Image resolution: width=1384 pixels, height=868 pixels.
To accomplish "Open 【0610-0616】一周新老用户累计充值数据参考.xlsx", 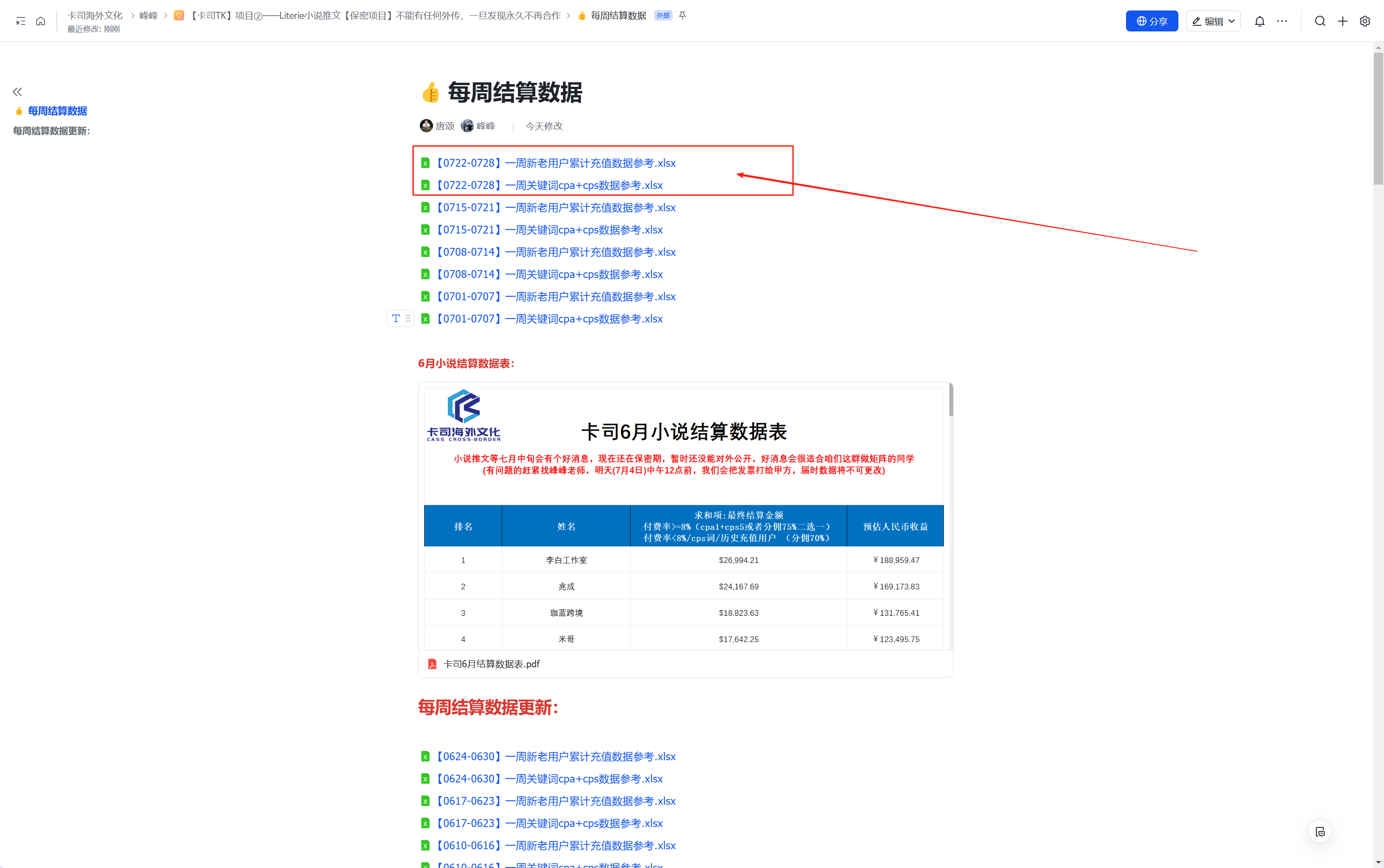I will click(x=555, y=846).
